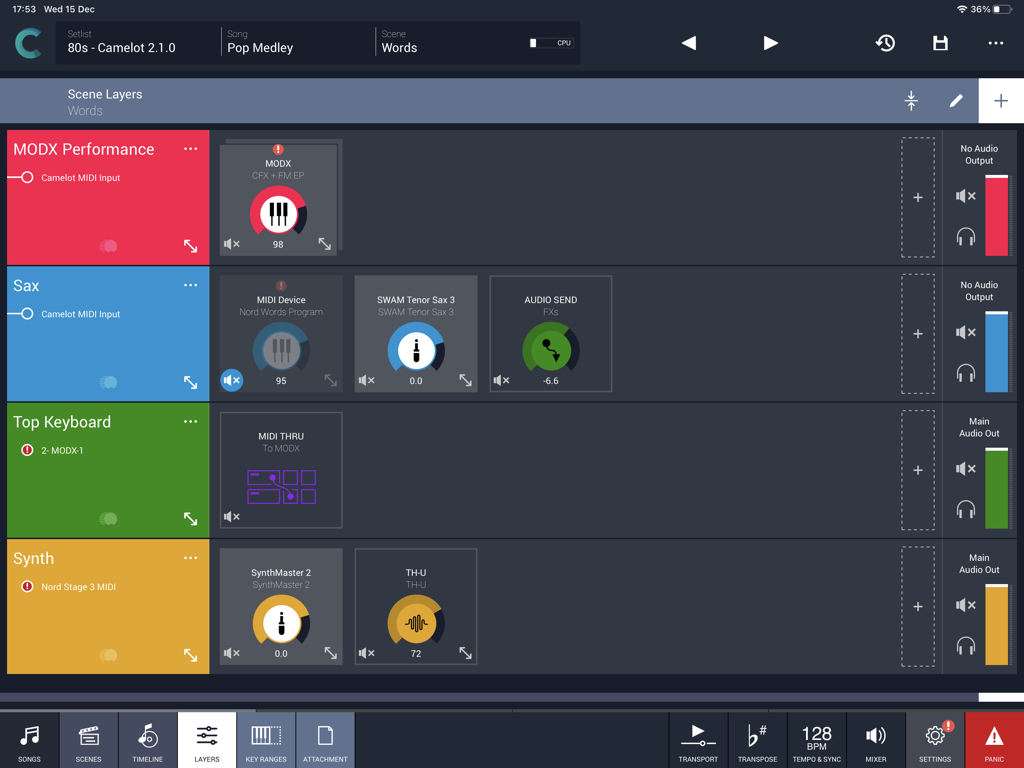1024x768 pixels.
Task: Unmute the MIDI Device in the Sax layer
Action: [x=231, y=380]
